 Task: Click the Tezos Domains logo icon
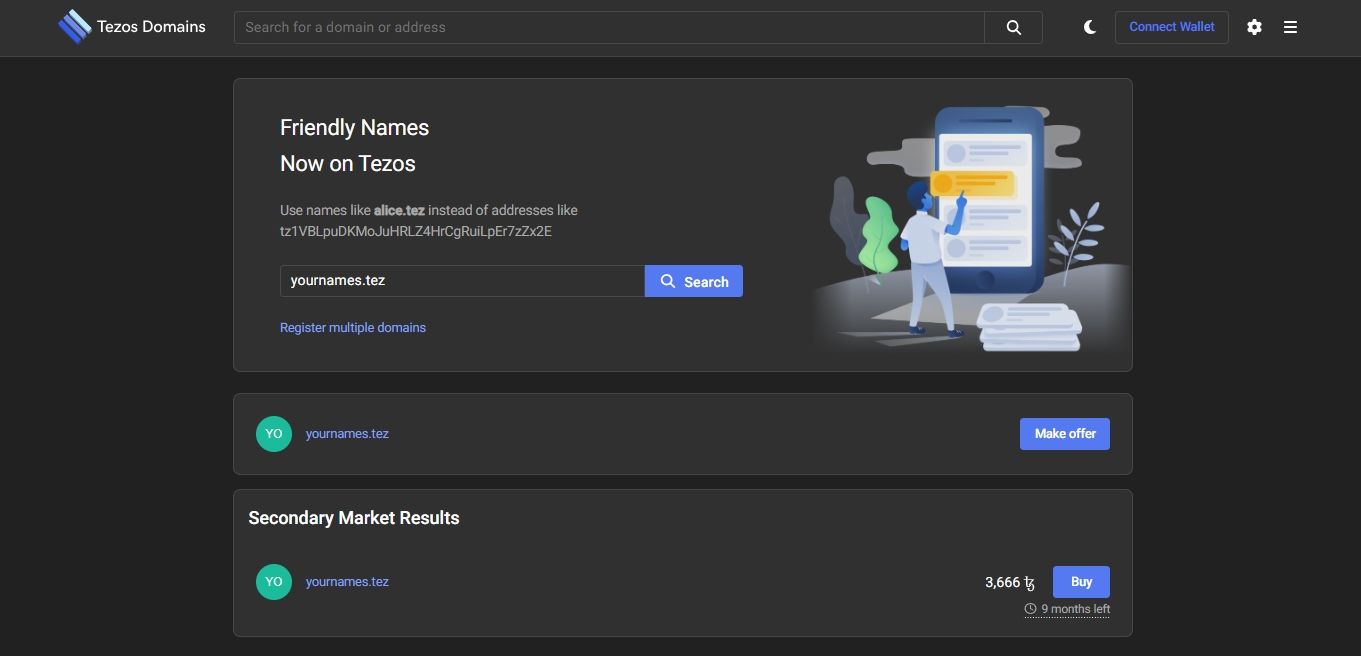tap(74, 27)
